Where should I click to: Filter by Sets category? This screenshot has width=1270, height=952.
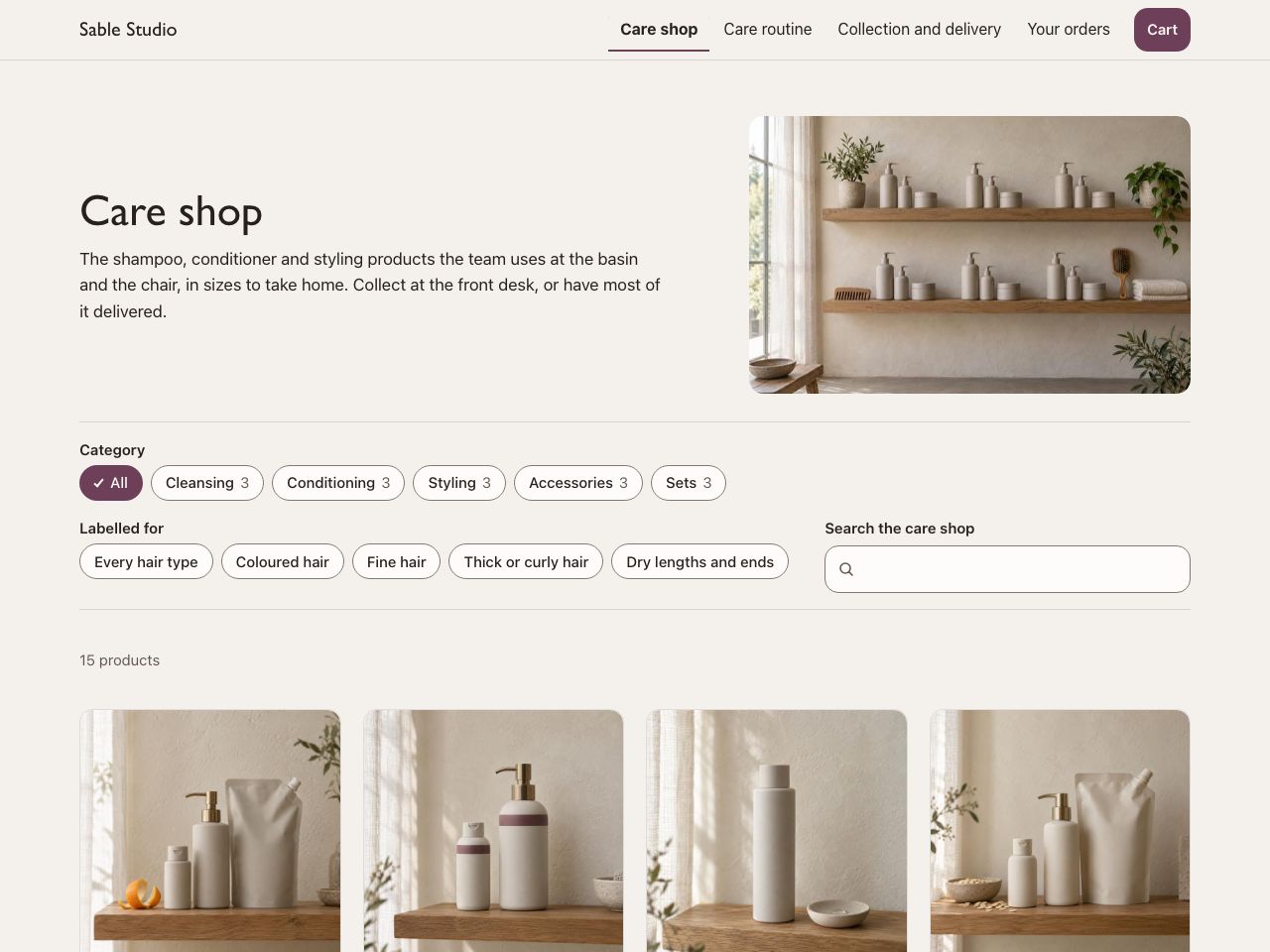click(689, 483)
